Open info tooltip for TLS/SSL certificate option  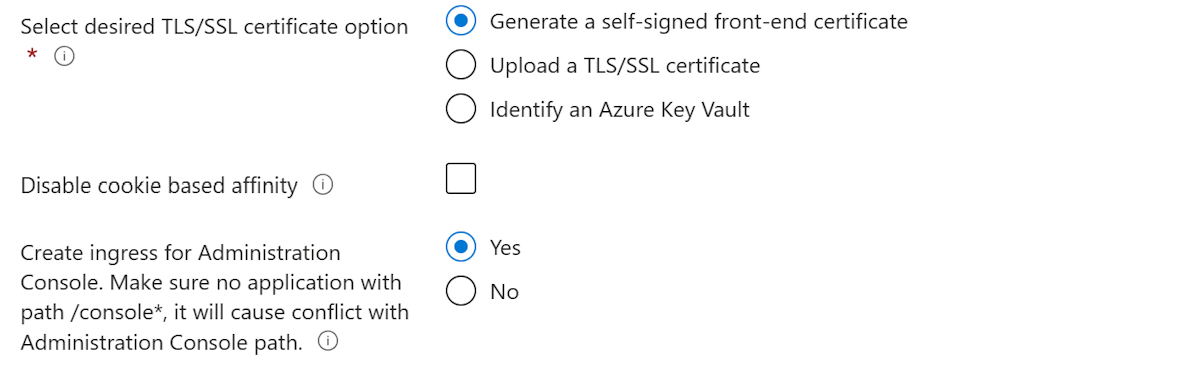click(62, 57)
